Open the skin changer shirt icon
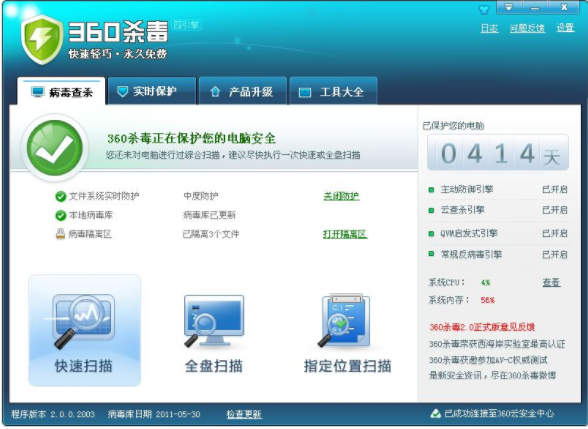 (484, 9)
